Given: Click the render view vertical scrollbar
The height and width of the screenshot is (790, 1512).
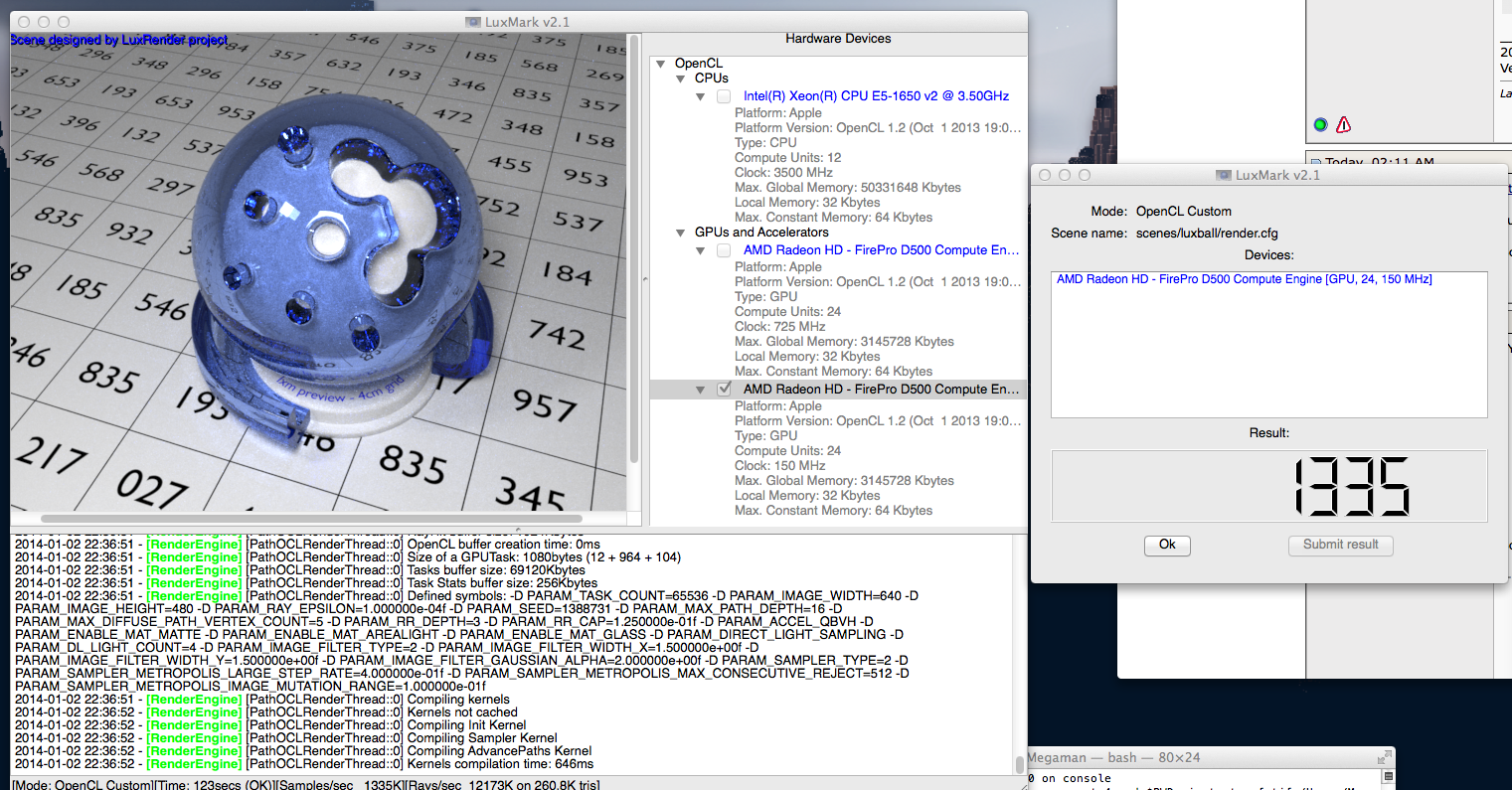Looking at the screenshot, I should [634, 248].
